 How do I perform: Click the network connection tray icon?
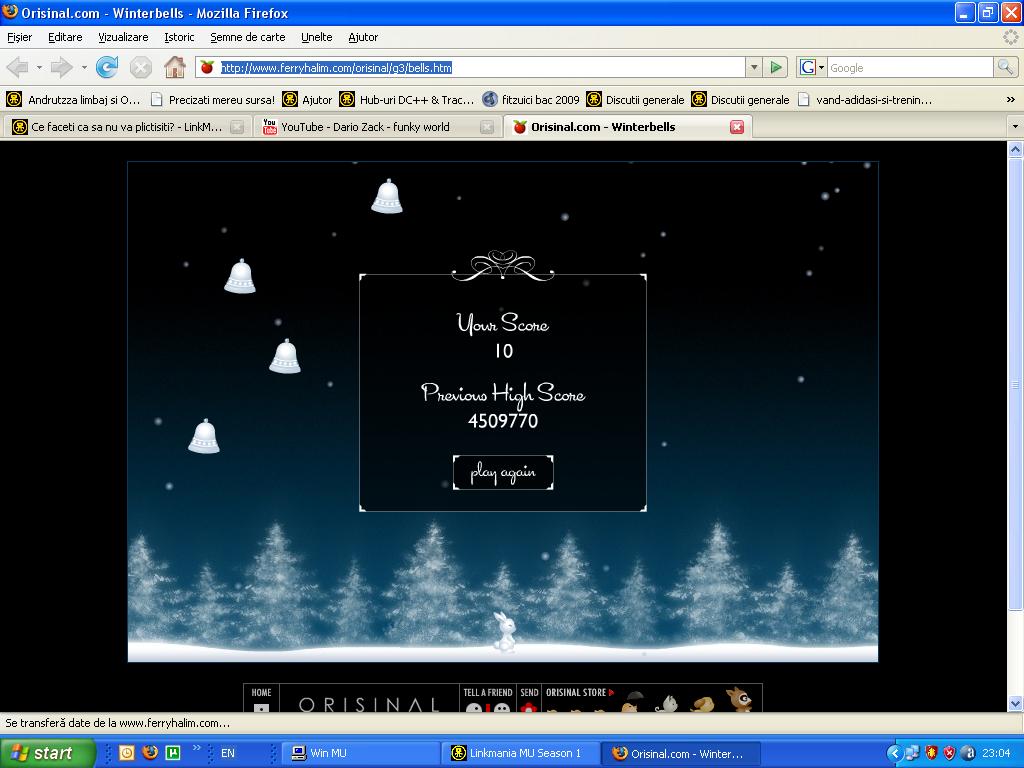pyautogui.click(x=912, y=753)
